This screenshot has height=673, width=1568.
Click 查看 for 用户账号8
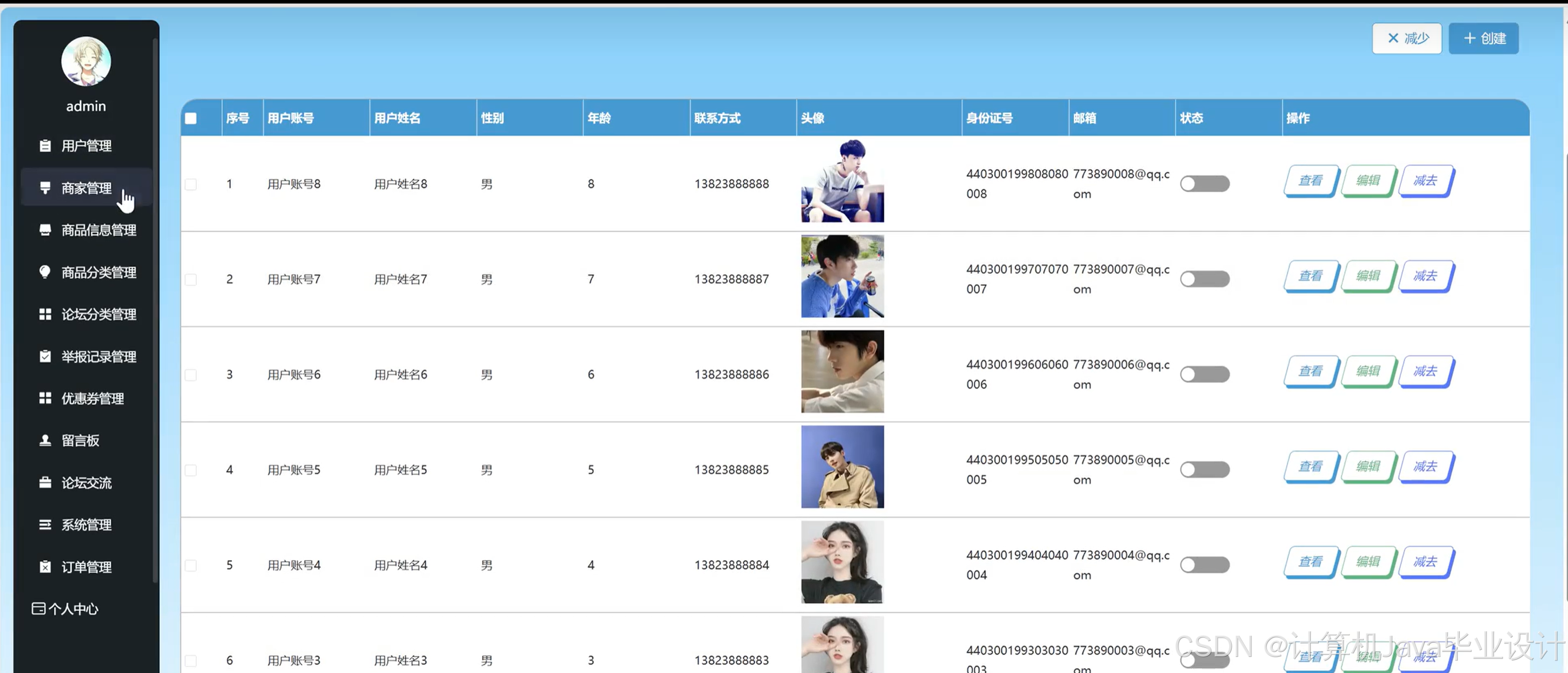1311,181
